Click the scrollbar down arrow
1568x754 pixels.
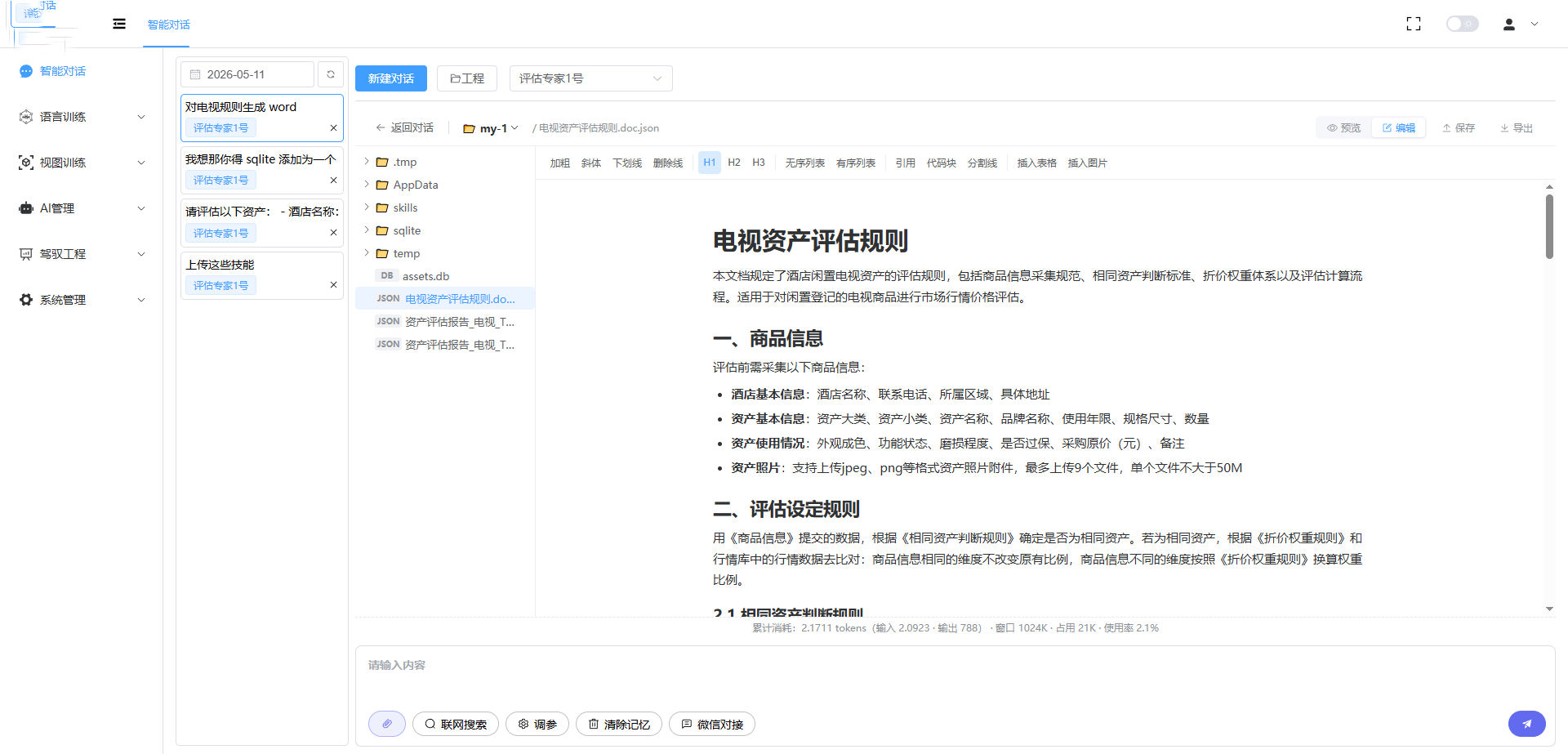(1549, 609)
